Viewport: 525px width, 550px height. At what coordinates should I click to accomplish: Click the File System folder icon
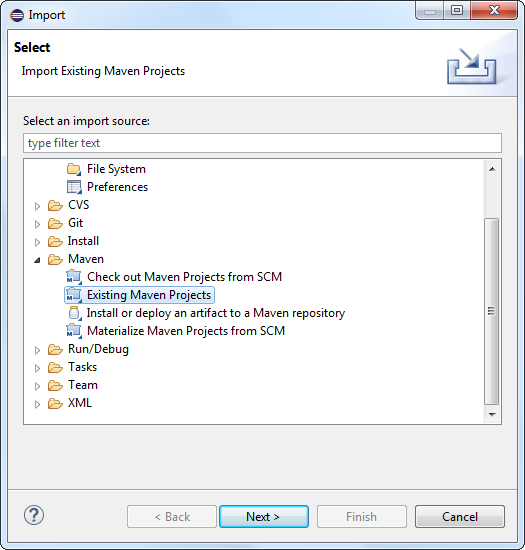(74, 169)
